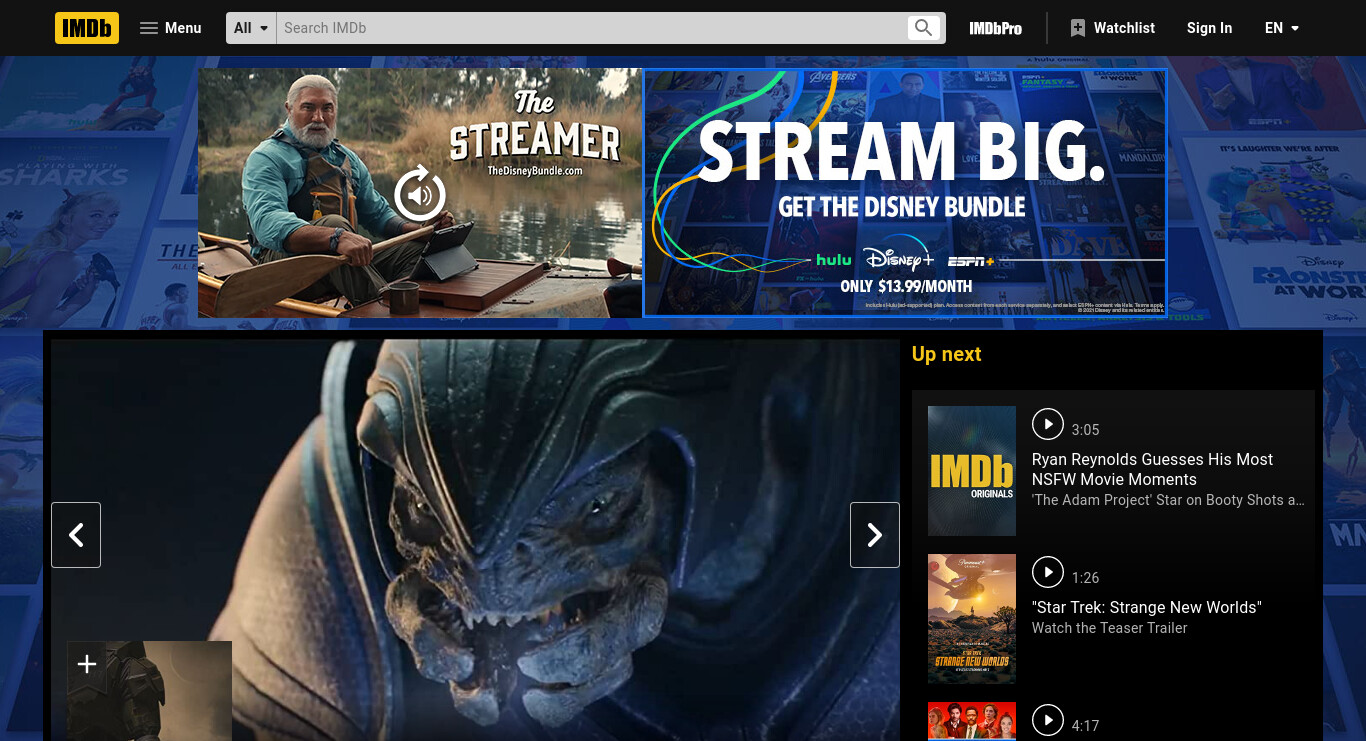
Task: Click the magnifying glass search icon
Action: click(924, 28)
